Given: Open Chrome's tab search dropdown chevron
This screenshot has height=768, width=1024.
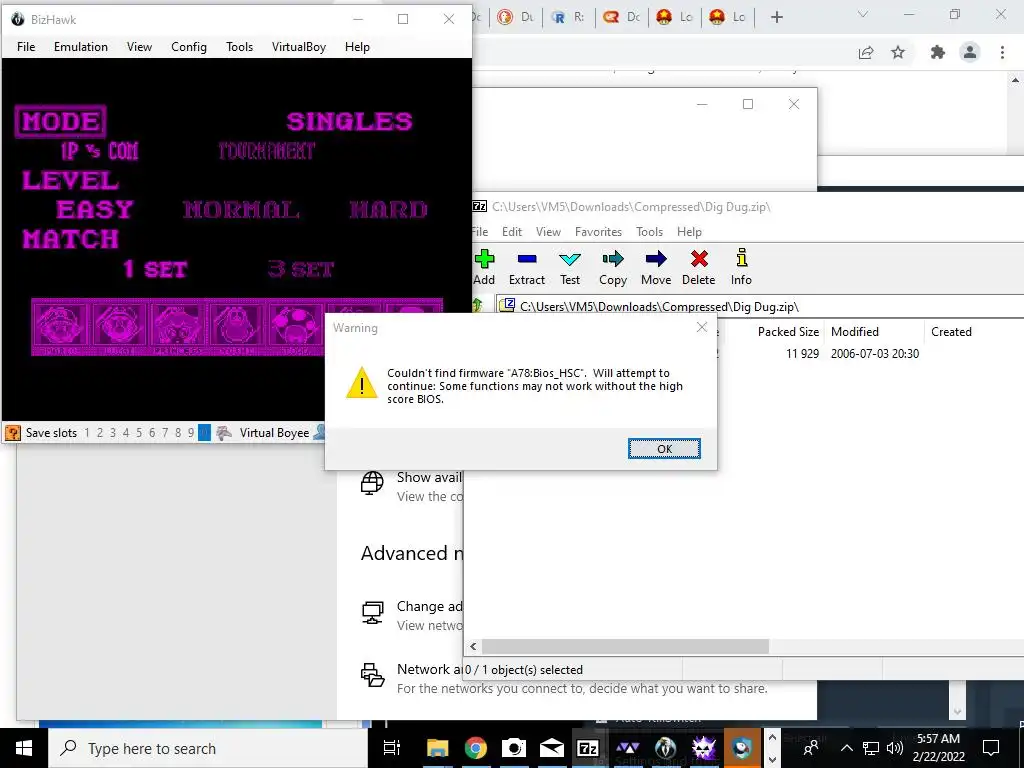Looking at the screenshot, I should pyautogui.click(x=863, y=14).
